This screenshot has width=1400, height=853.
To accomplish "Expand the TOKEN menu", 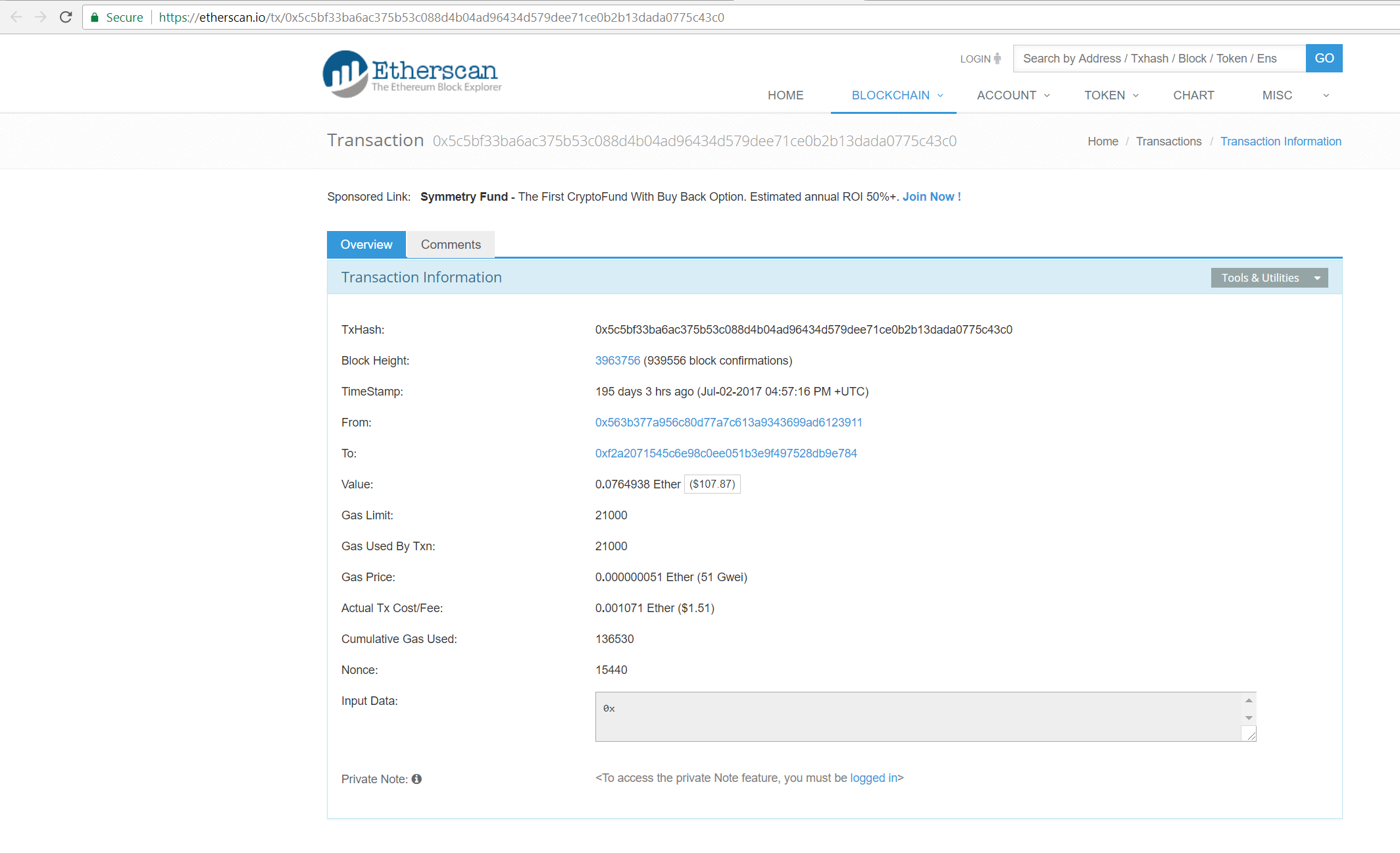I will (1111, 95).
